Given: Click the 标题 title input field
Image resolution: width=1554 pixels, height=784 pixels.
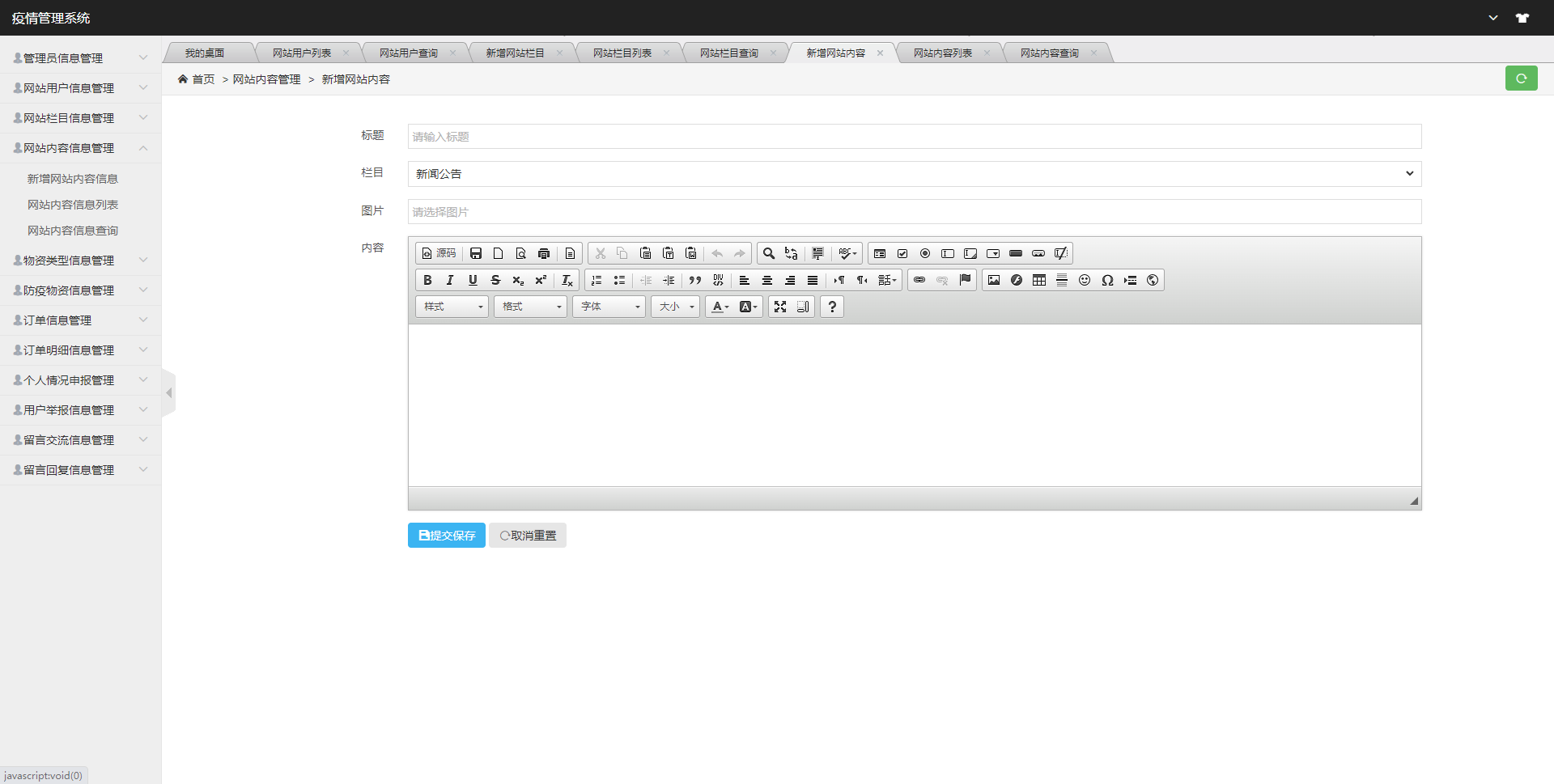Looking at the screenshot, I should click(x=915, y=137).
